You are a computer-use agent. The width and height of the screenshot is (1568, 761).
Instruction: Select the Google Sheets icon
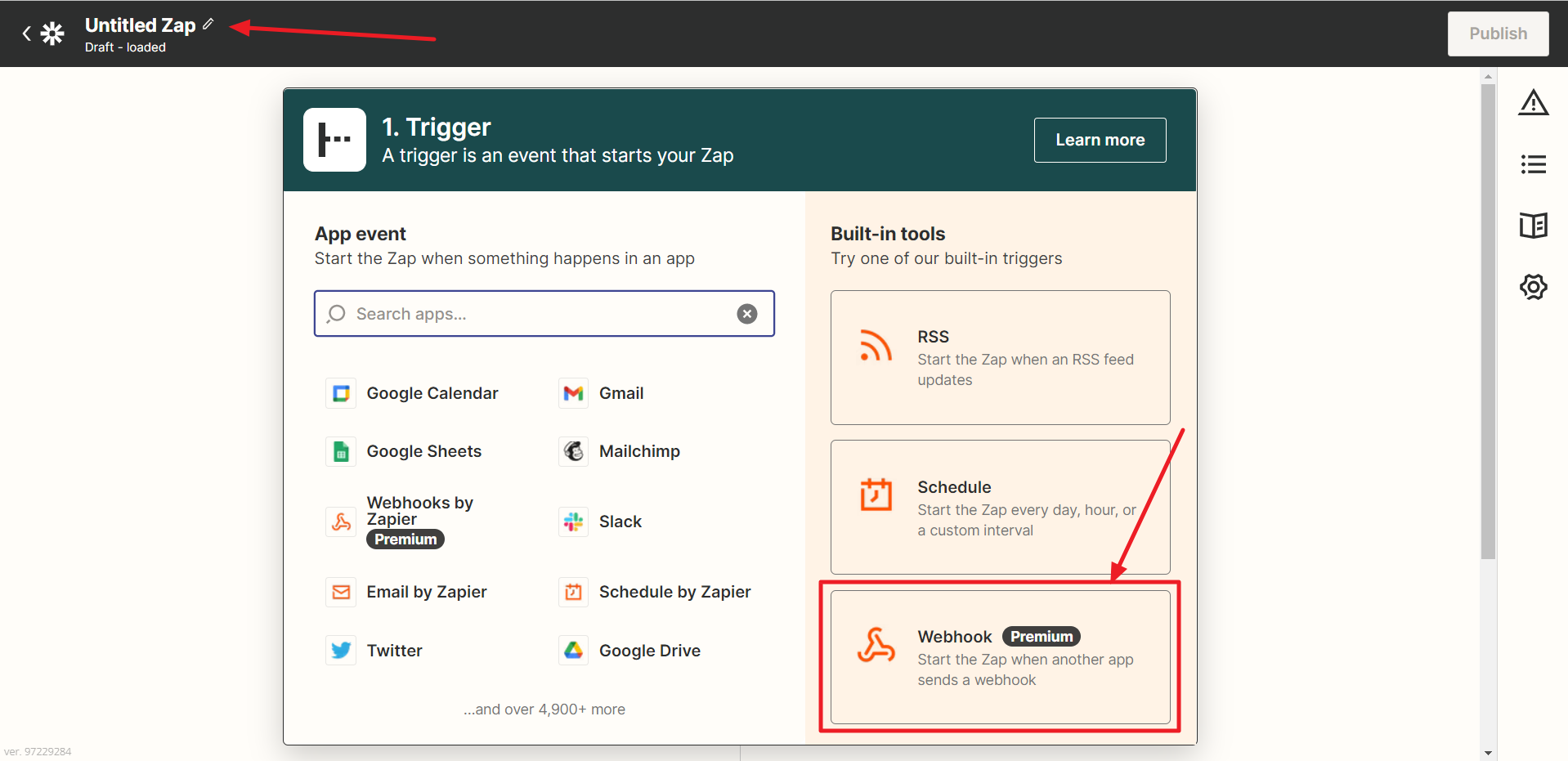click(341, 451)
